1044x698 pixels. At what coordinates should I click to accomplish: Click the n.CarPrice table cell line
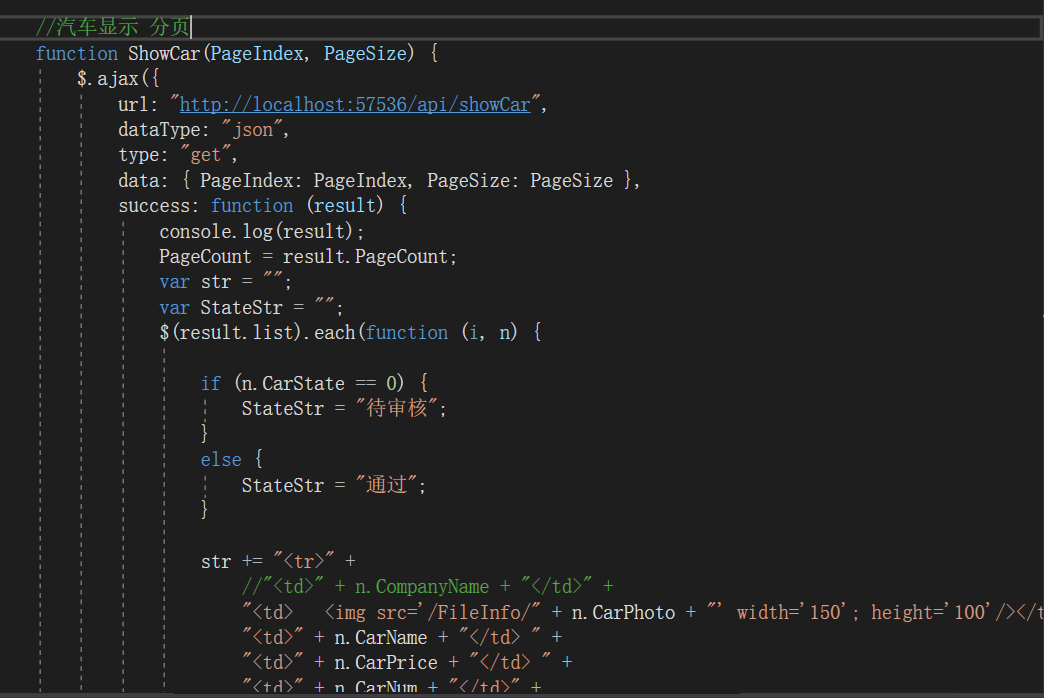407,662
